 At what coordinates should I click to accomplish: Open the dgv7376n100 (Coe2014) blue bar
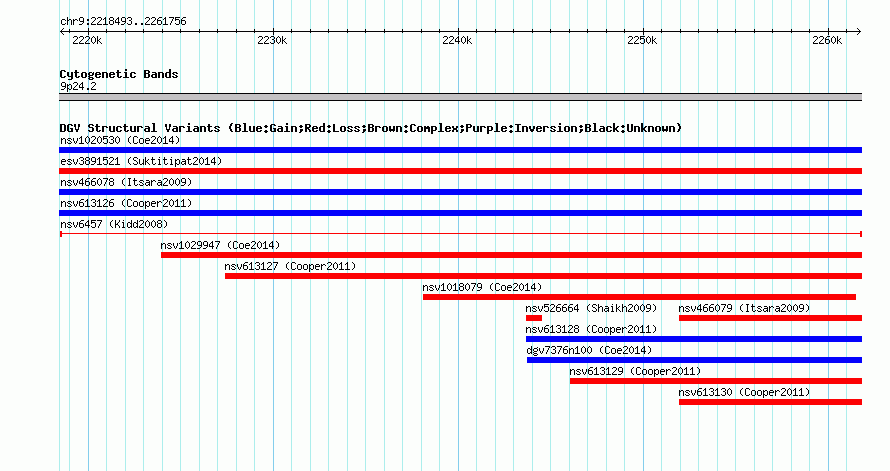[694, 360]
